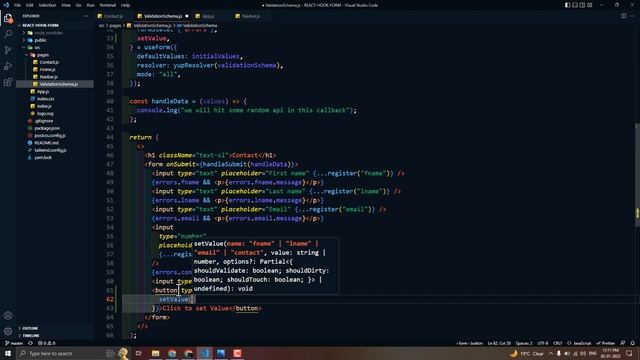Close the unsaved ValidationSchema.js tab dot
The image size is (640, 360).
click(x=187, y=16)
